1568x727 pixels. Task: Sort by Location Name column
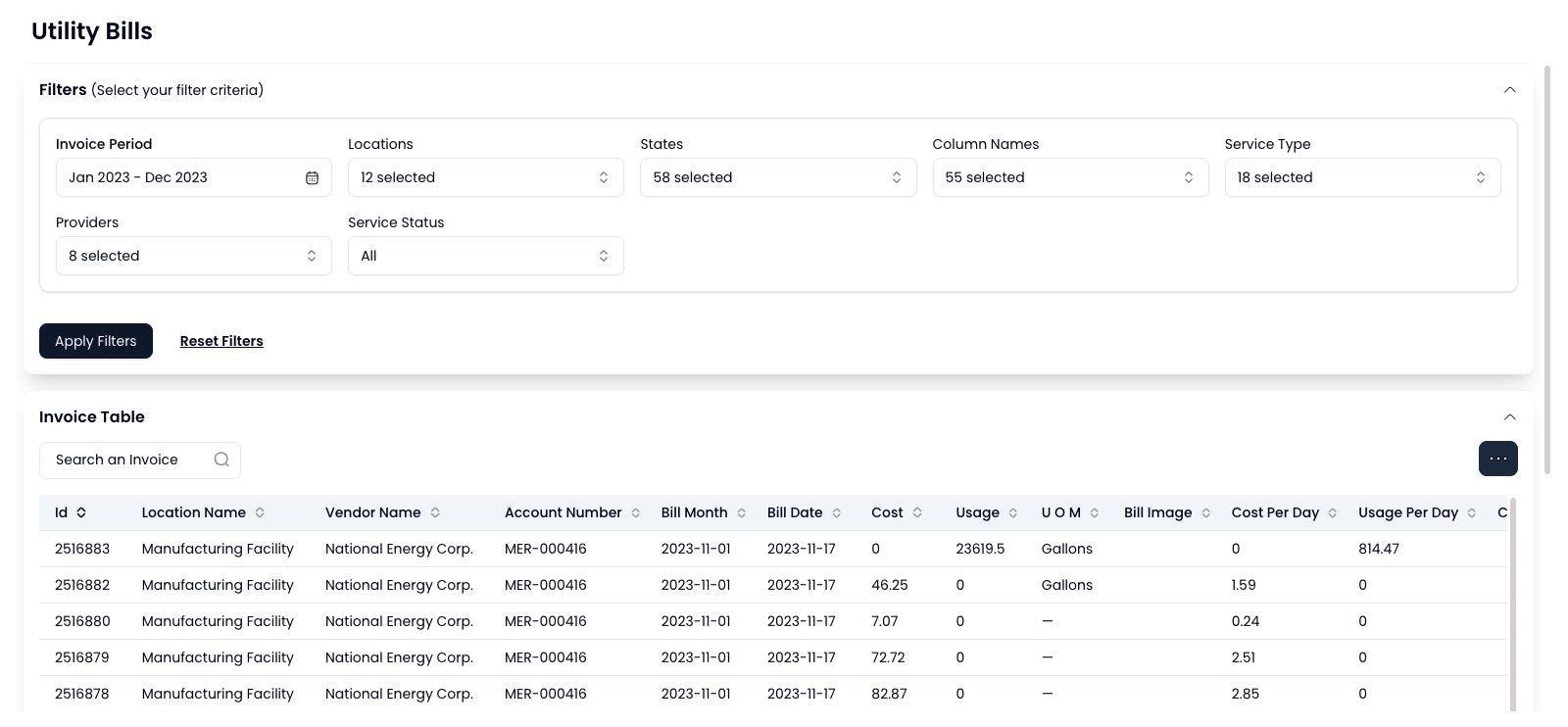click(x=260, y=512)
